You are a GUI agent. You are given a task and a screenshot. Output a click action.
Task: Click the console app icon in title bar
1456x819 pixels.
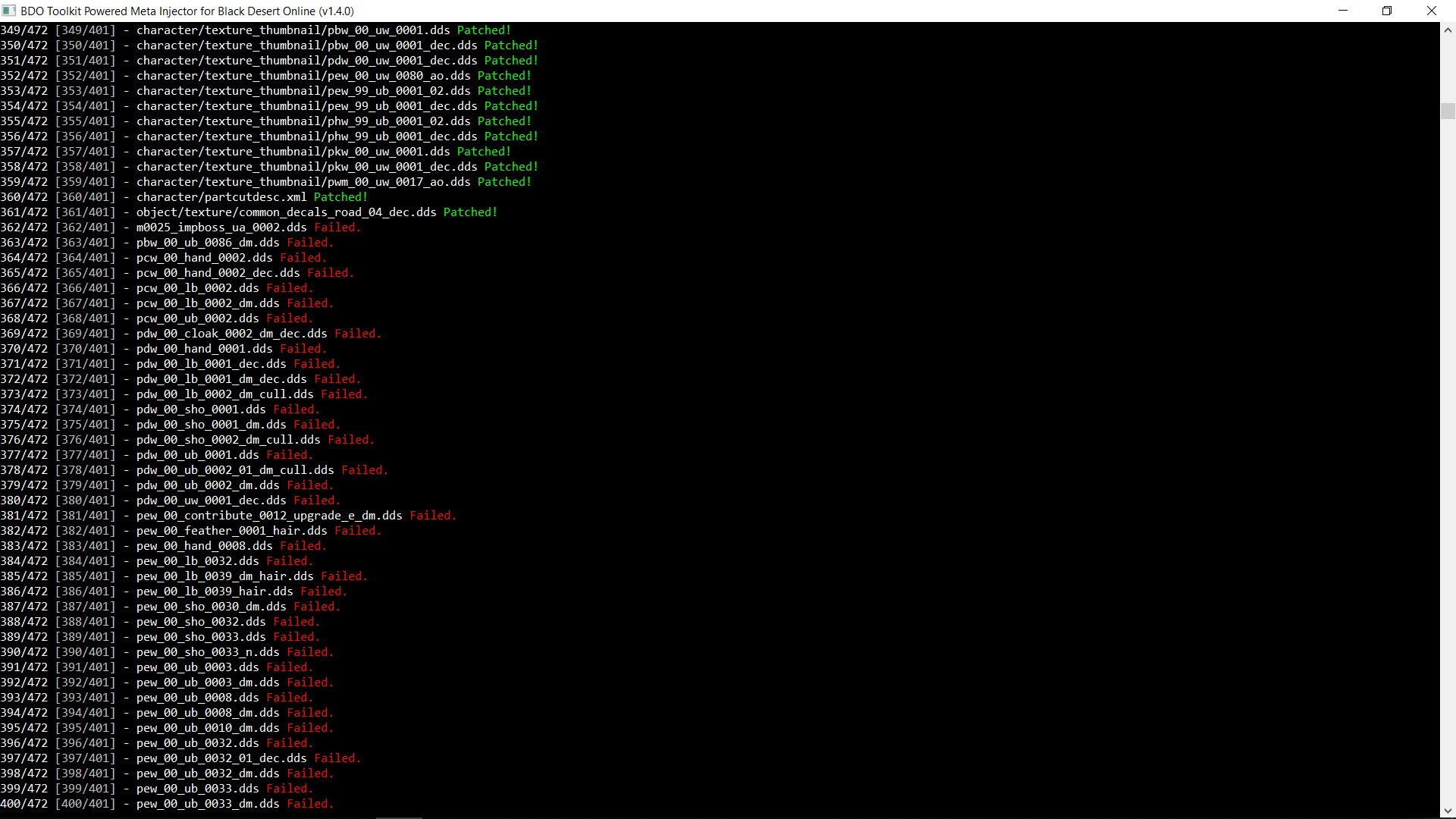(9, 11)
